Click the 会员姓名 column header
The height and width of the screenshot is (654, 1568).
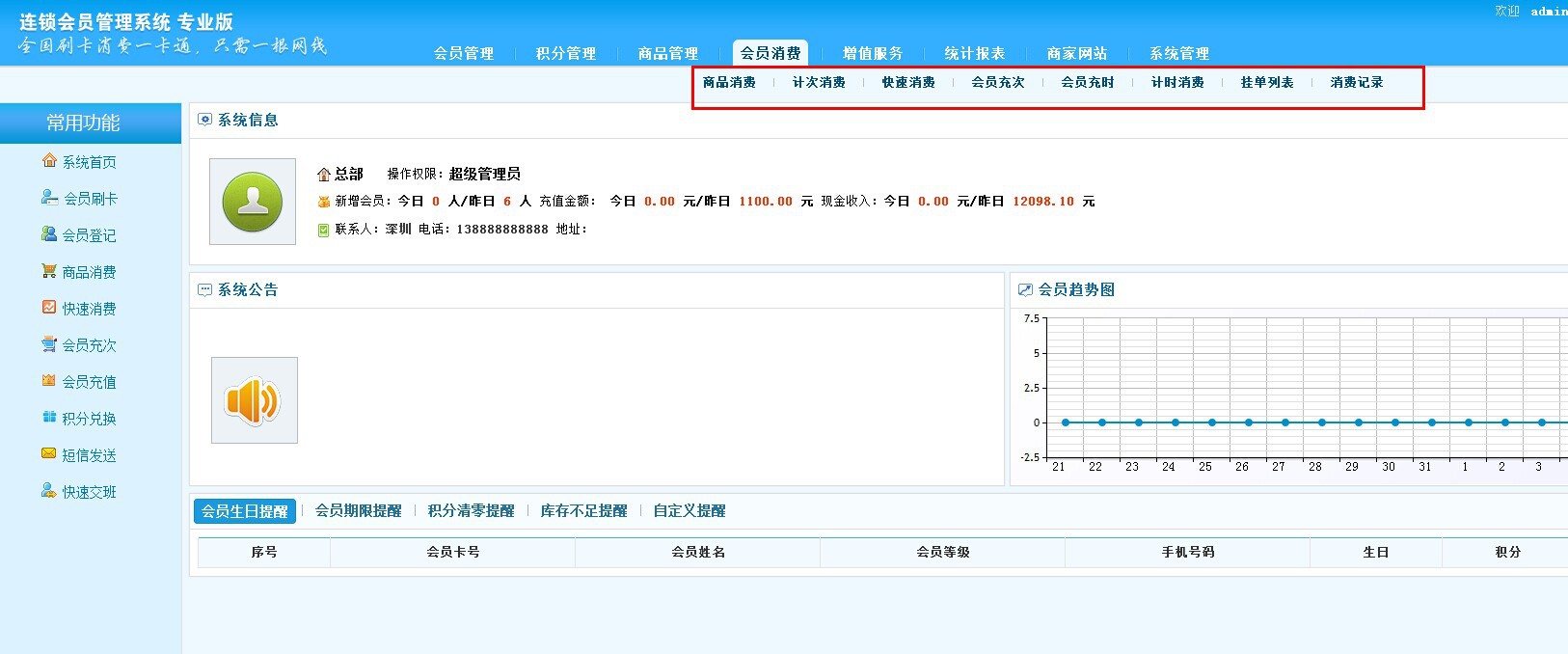pyautogui.click(x=698, y=552)
